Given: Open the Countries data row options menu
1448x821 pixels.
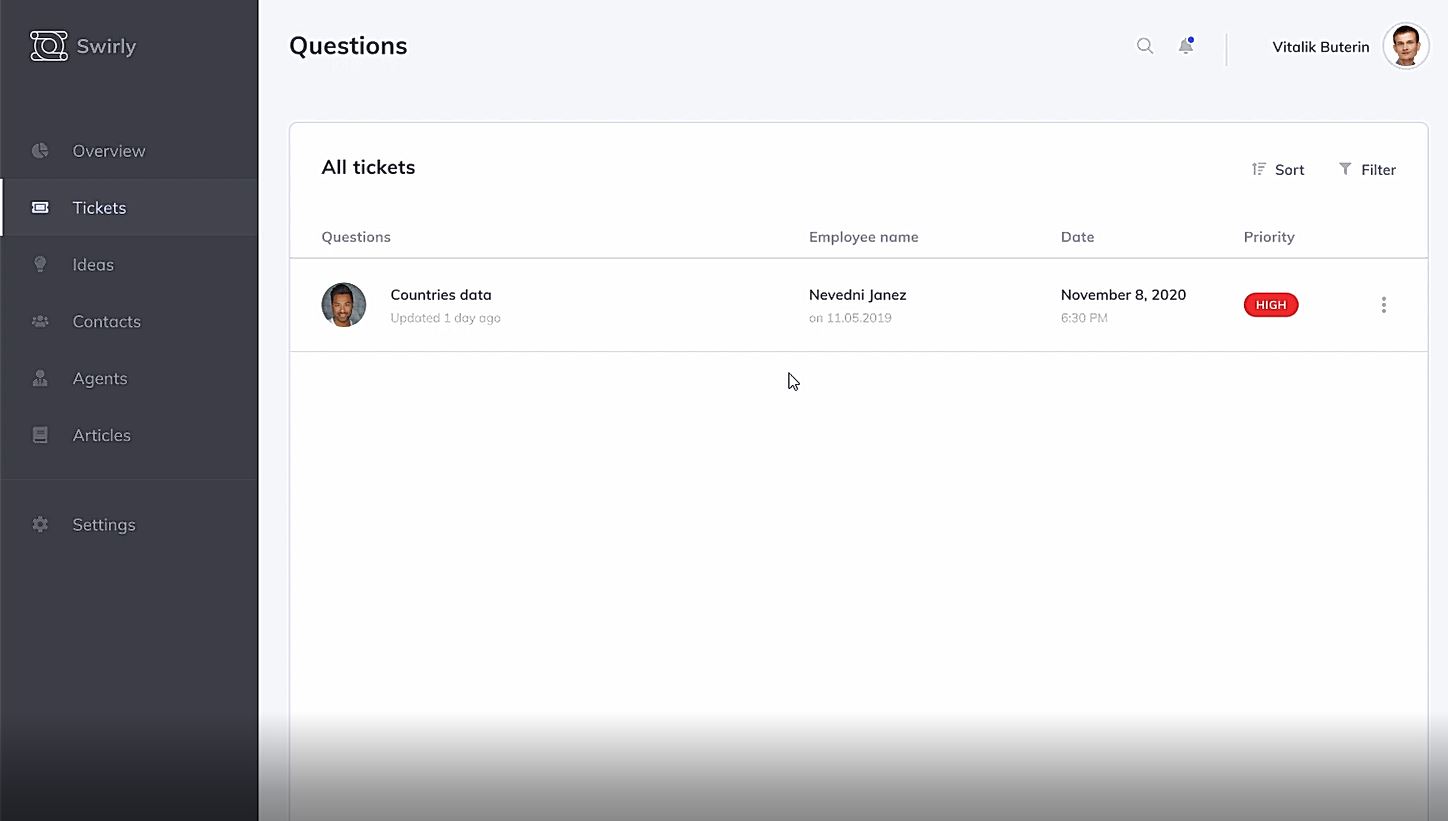Looking at the screenshot, I should (1384, 305).
